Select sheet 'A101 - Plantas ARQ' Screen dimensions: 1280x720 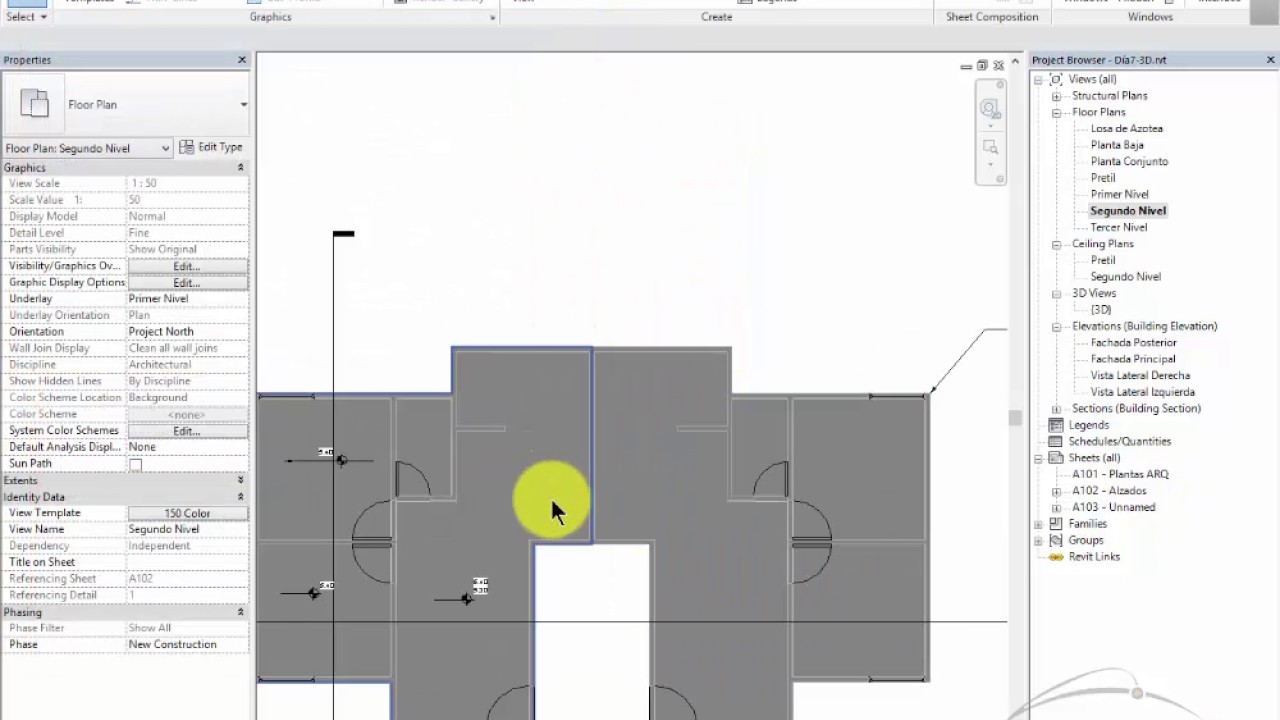1120,475
